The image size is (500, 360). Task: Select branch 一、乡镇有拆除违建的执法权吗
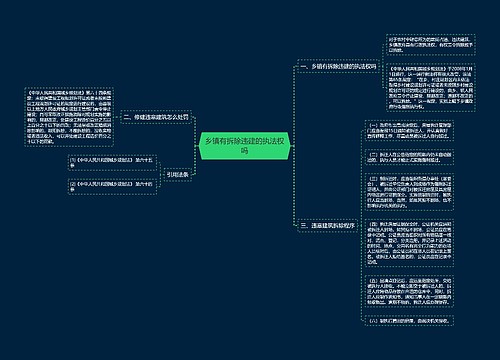[338, 66]
